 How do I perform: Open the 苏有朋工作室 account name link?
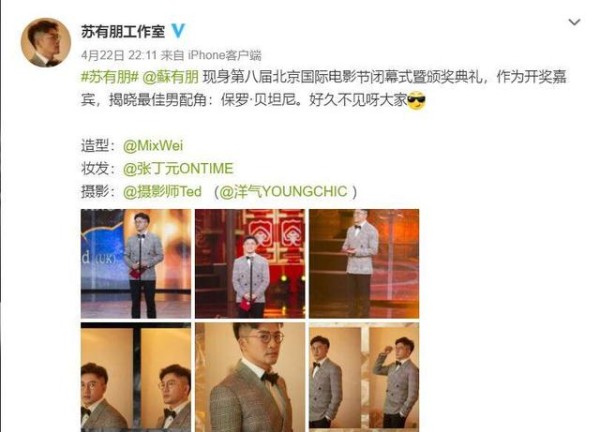click(123, 31)
